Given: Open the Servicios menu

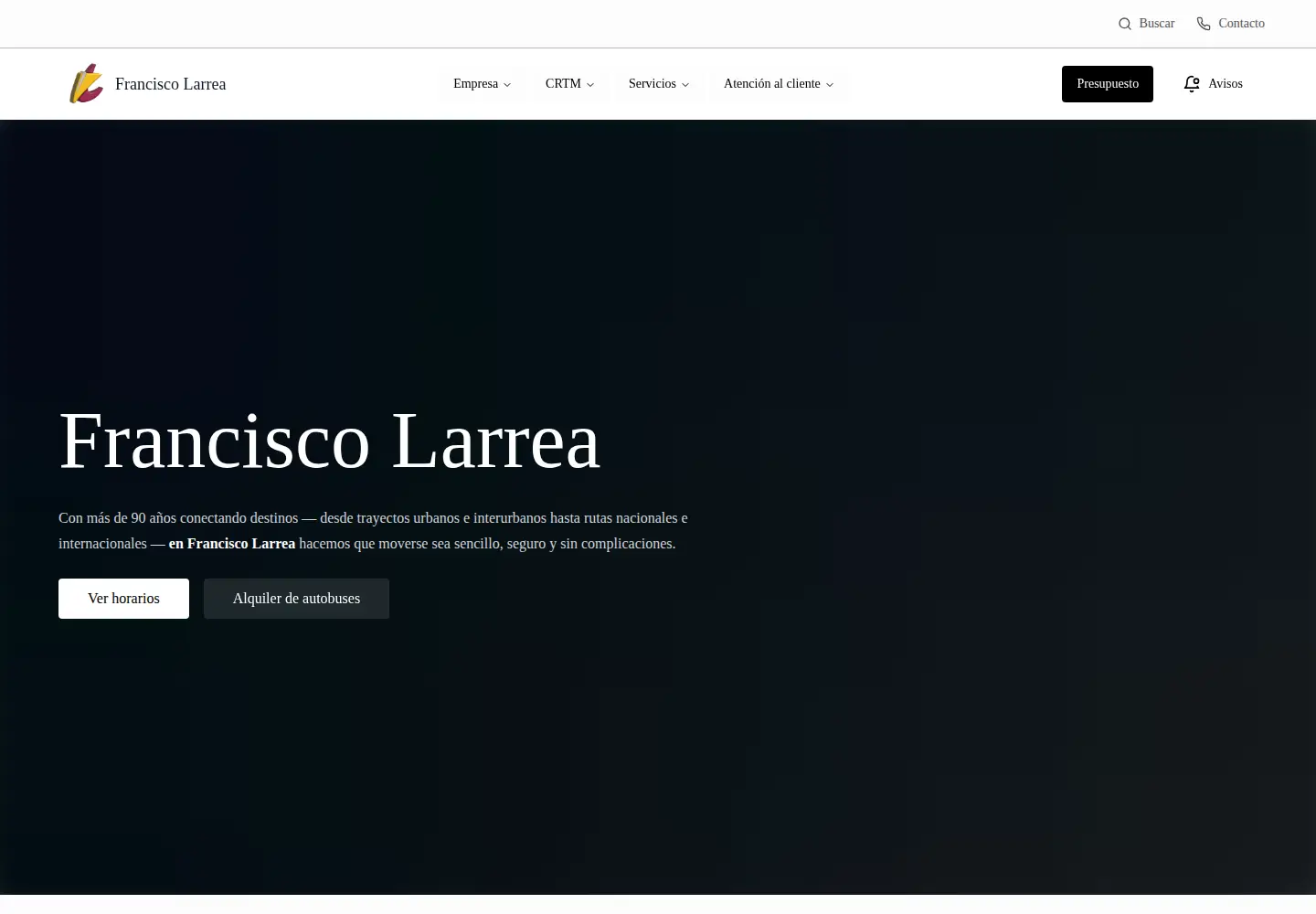Looking at the screenshot, I should coord(659,84).
